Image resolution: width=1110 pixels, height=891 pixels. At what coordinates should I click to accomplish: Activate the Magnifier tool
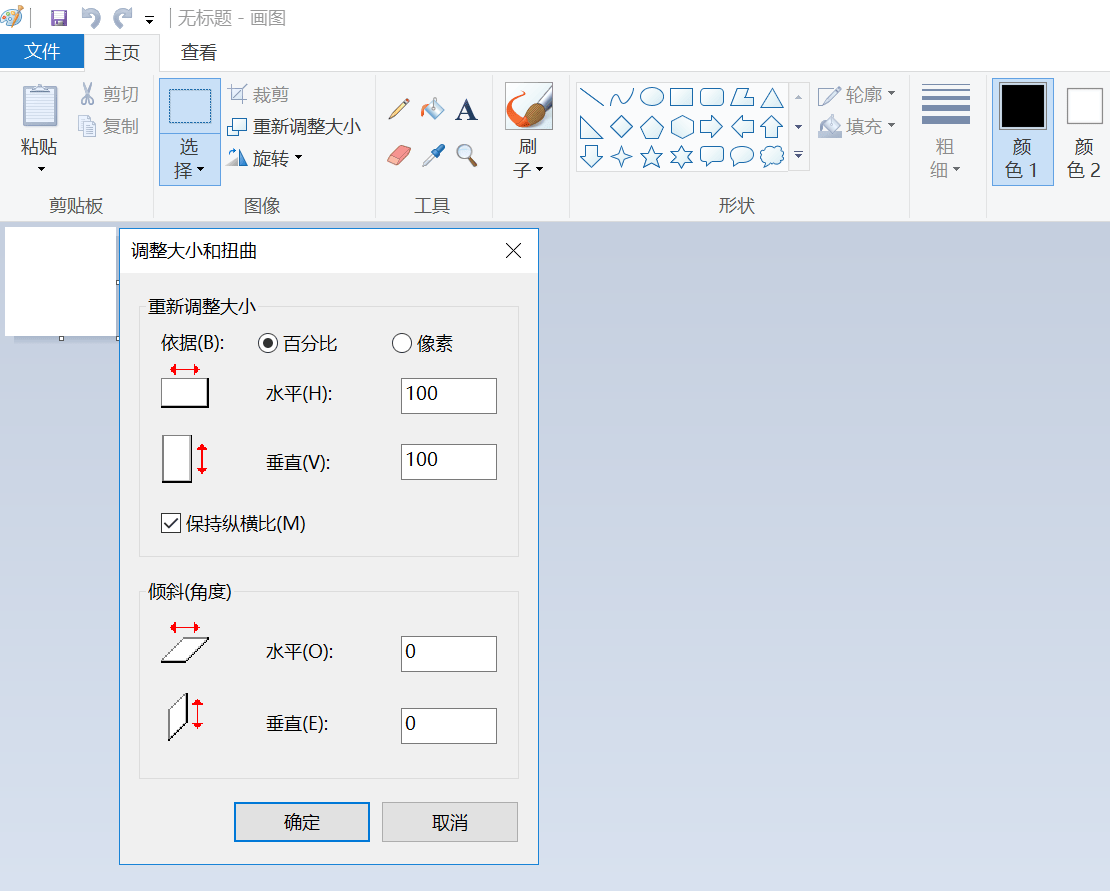click(x=466, y=153)
